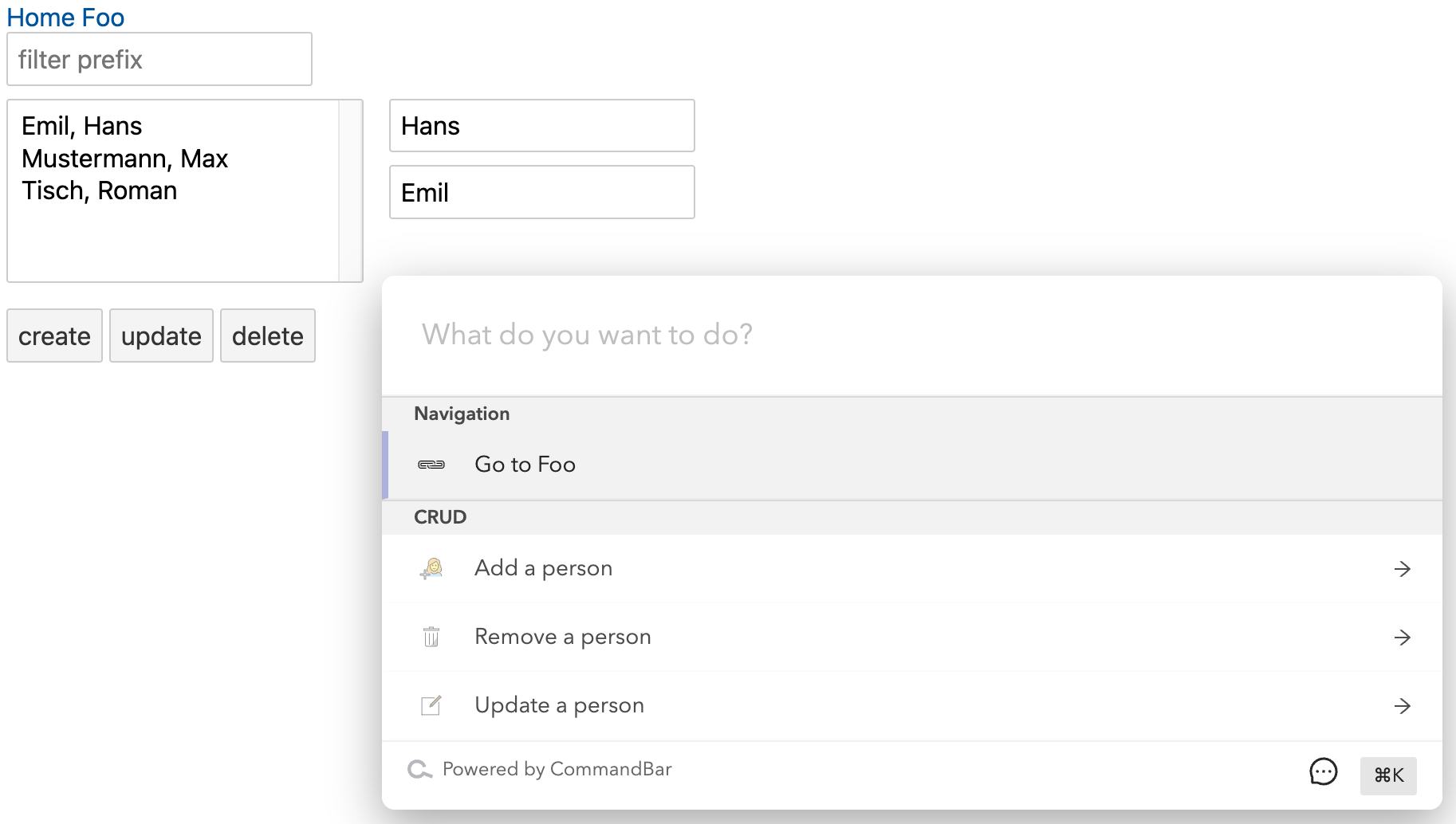Expand the arrow next to Update a person
Screen dimensions: 1456x824
coord(1403,706)
